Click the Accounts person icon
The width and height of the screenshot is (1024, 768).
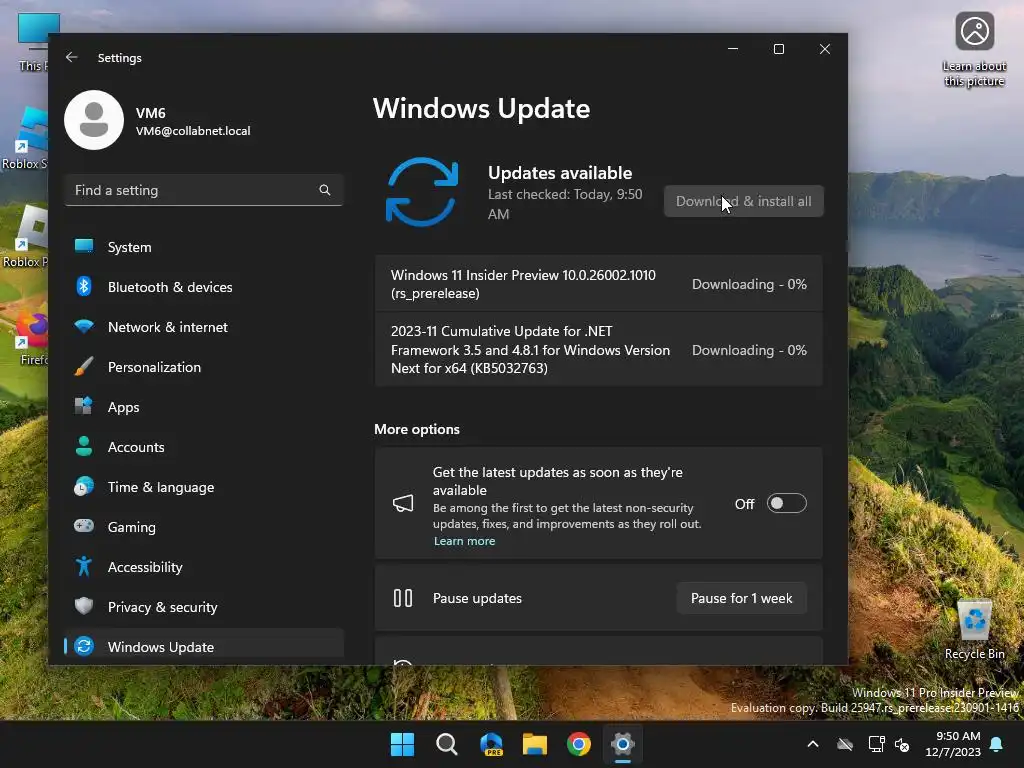(84, 446)
